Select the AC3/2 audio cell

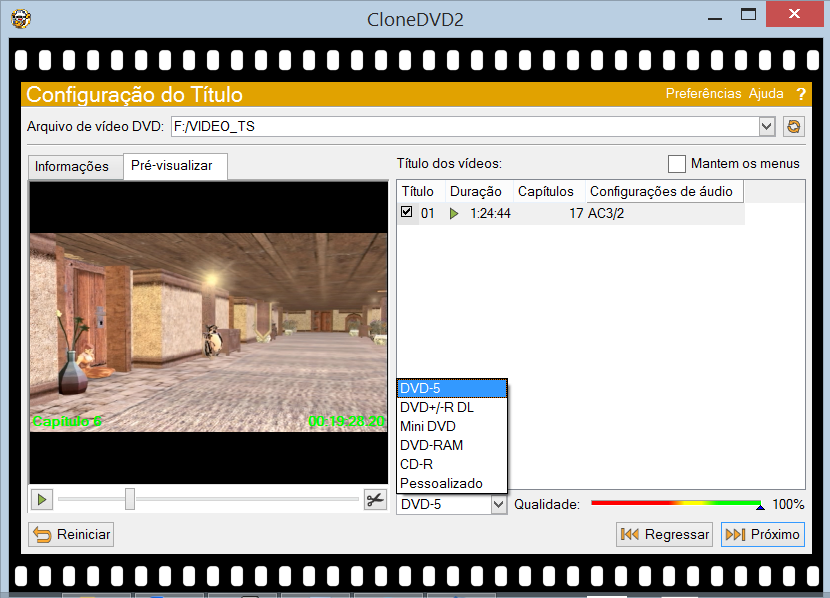tap(606, 214)
